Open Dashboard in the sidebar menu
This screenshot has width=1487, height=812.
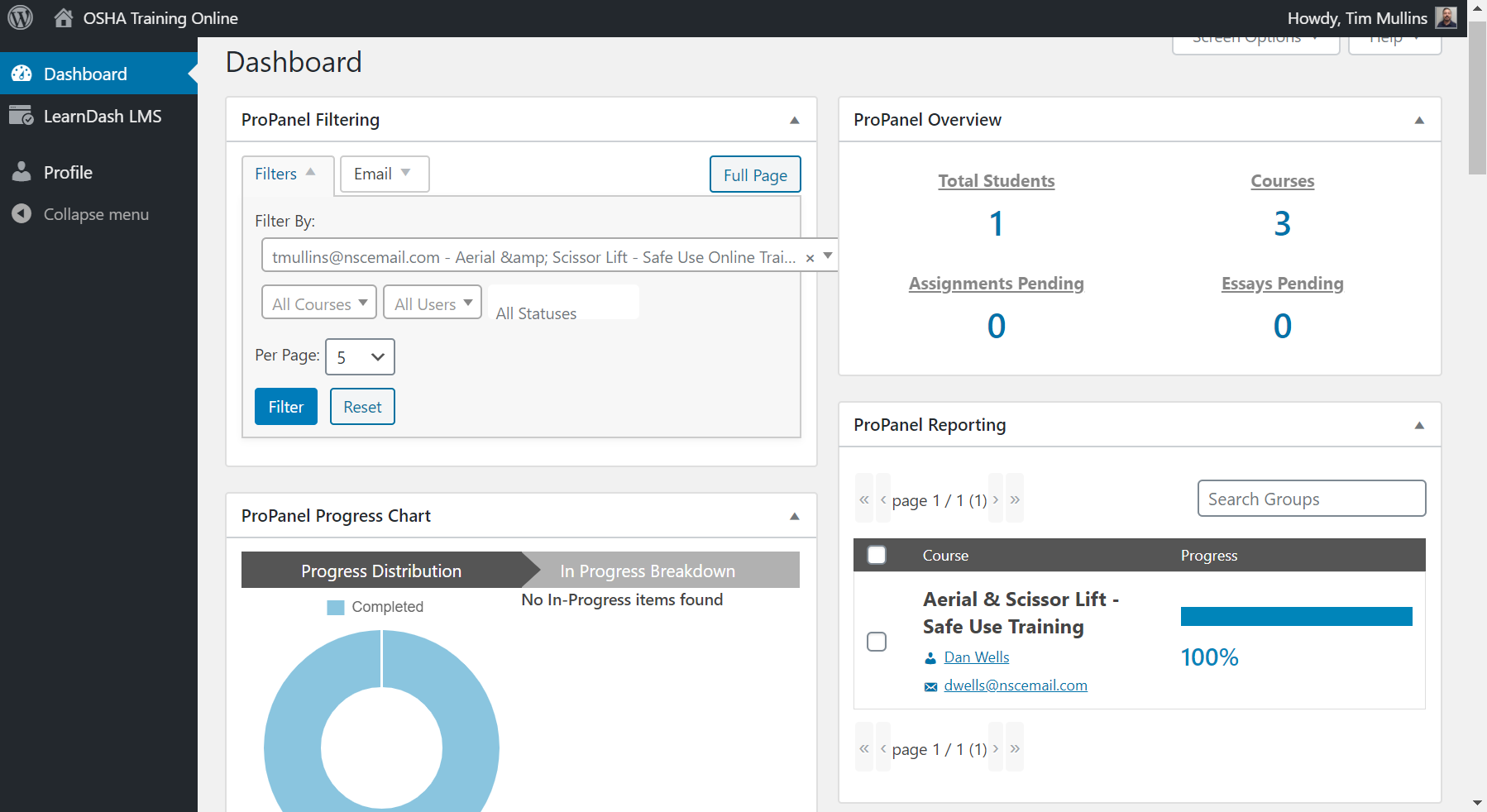pos(98,74)
